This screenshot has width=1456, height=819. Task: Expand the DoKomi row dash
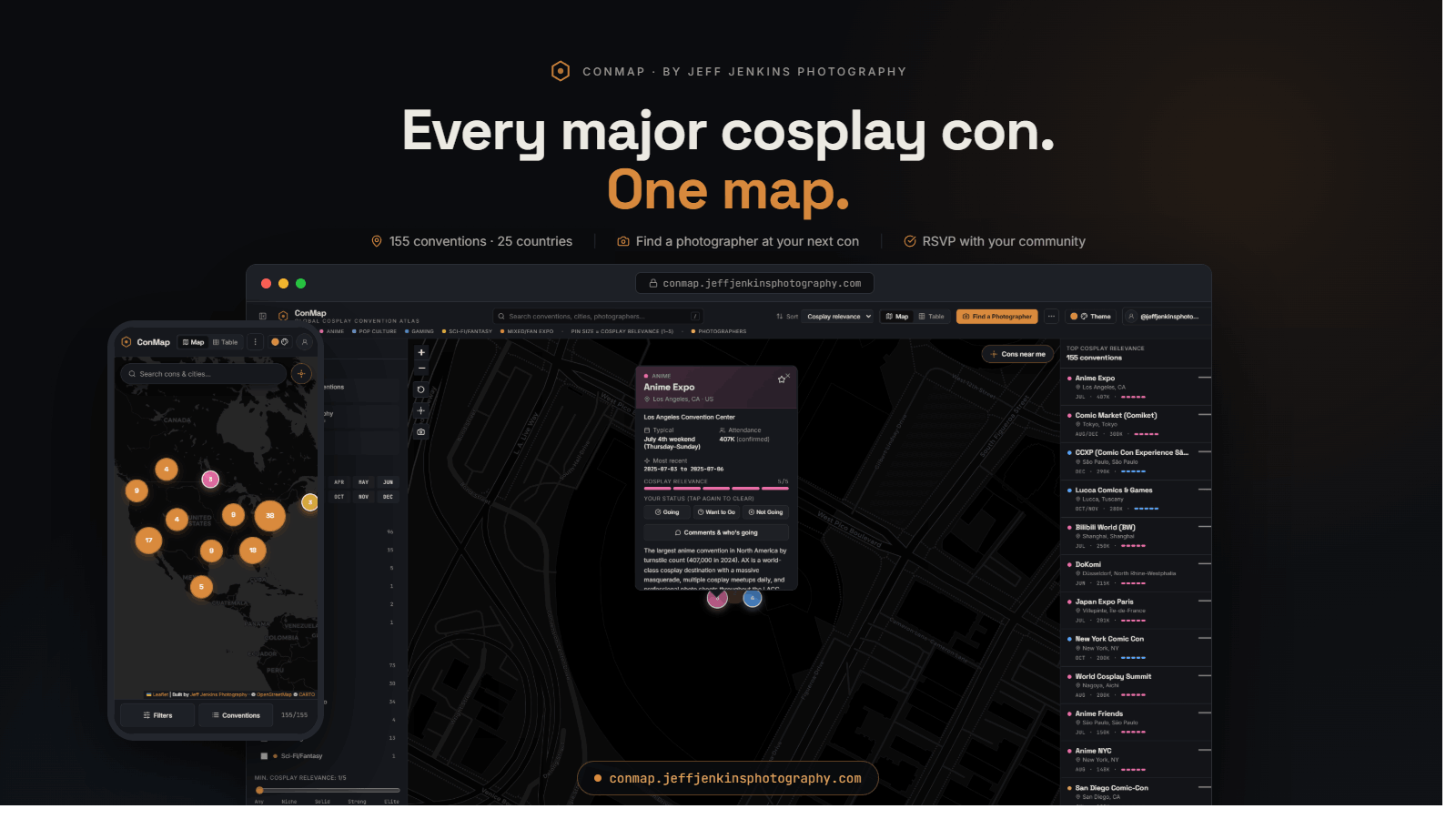coord(1204,563)
